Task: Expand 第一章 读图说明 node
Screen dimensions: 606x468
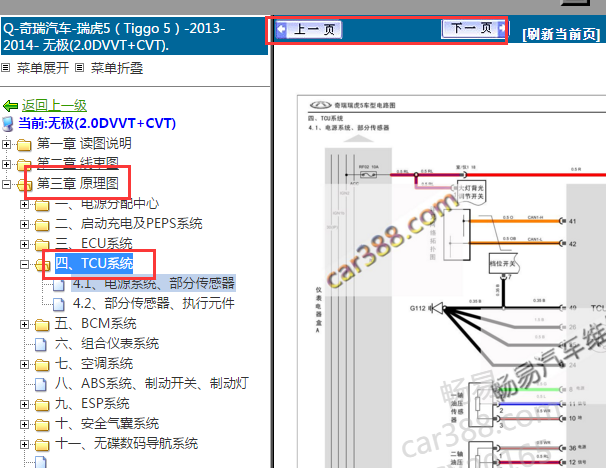Action: click(x=6, y=144)
